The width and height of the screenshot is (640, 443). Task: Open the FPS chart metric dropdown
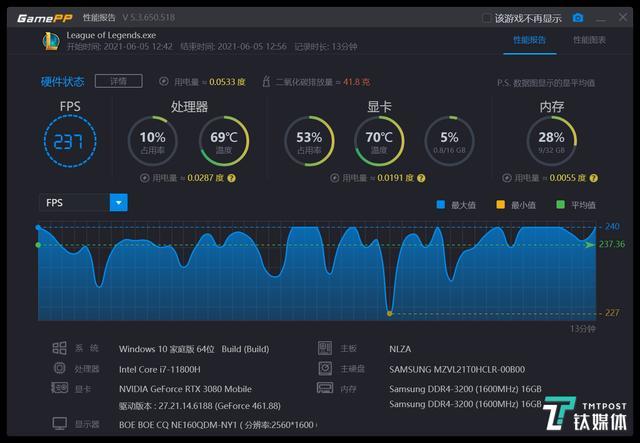pos(119,203)
